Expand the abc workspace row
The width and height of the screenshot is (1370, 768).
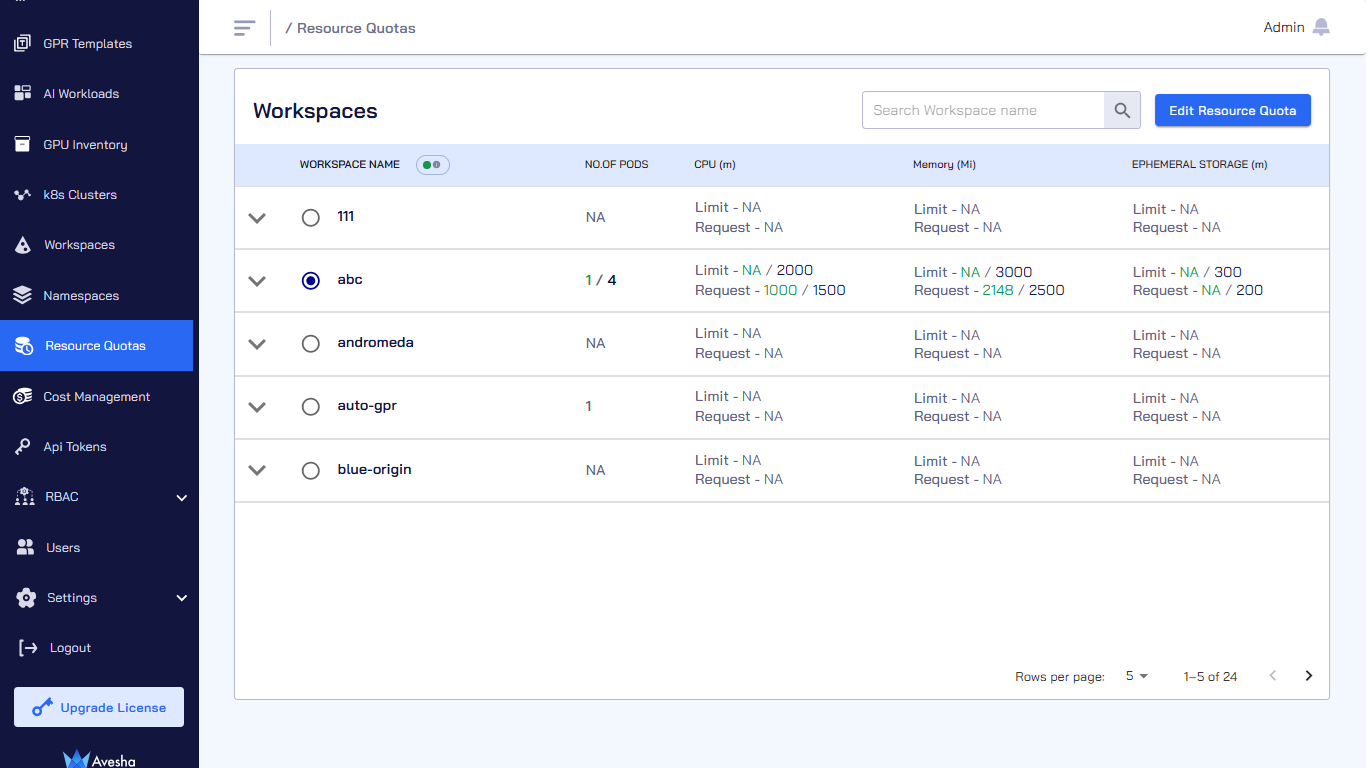(x=257, y=281)
